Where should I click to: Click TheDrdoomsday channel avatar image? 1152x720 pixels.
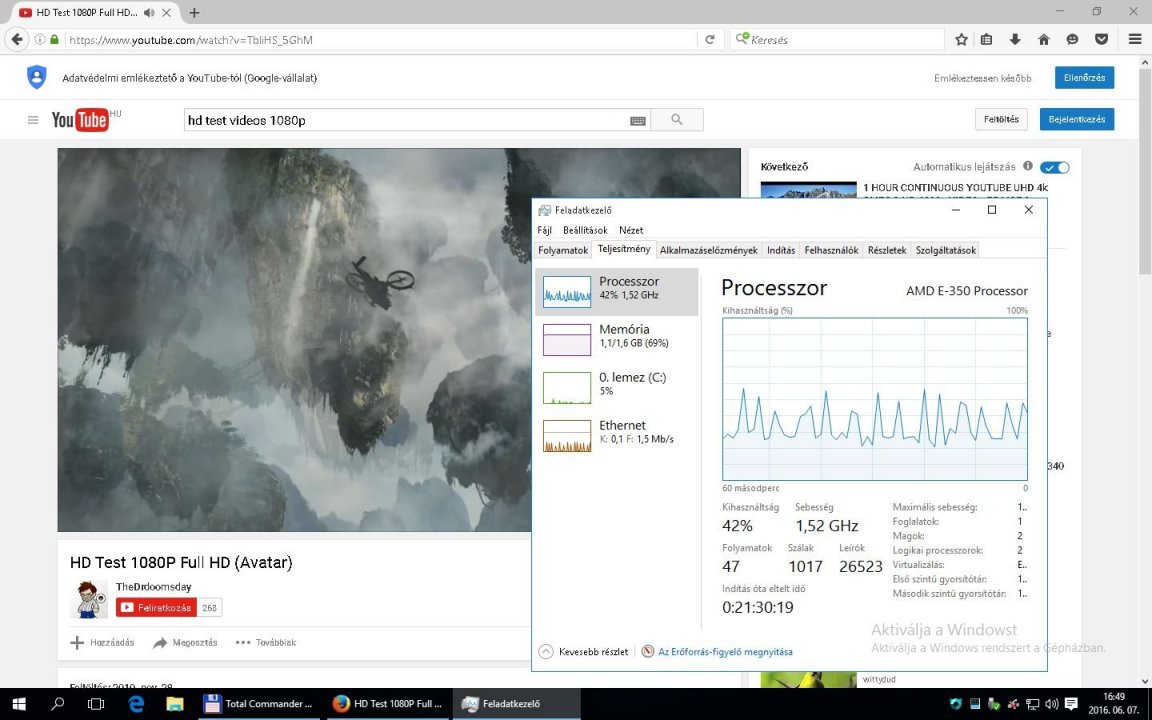[x=89, y=599]
